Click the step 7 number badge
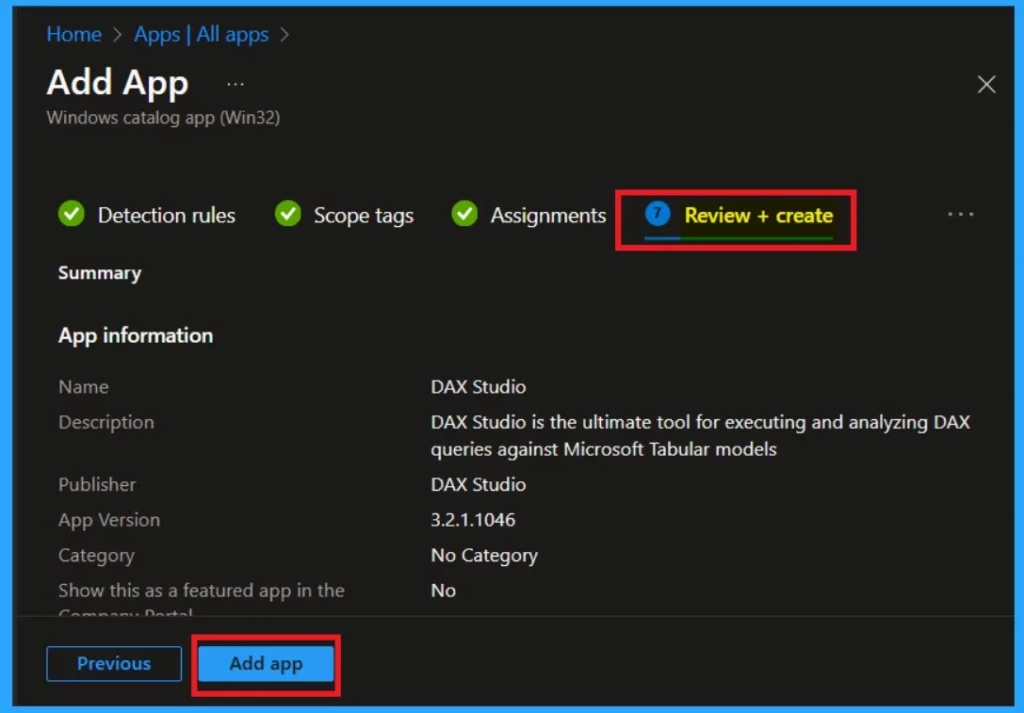The height and width of the screenshot is (713, 1024). point(658,214)
